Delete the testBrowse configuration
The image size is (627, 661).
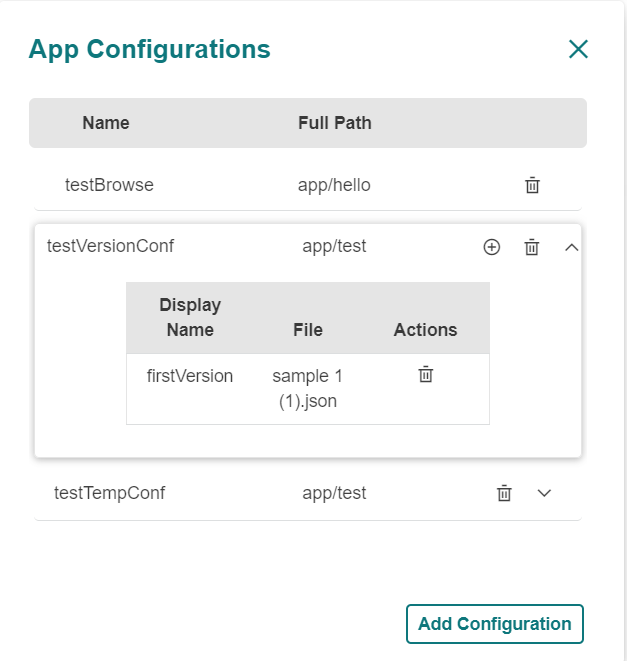coord(533,185)
